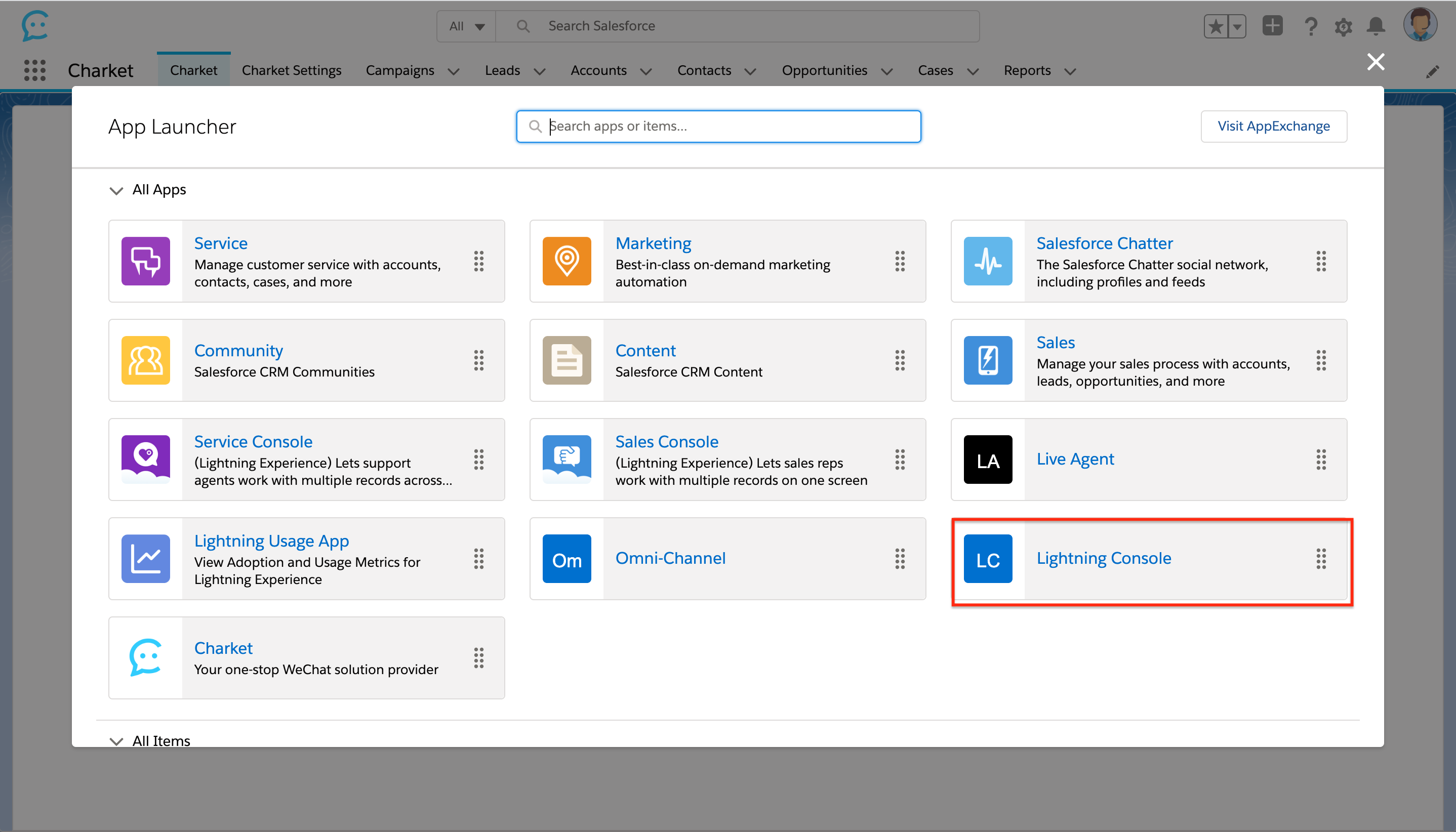The image size is (1456, 832).
Task: Switch to the Charket tab
Action: 194,70
